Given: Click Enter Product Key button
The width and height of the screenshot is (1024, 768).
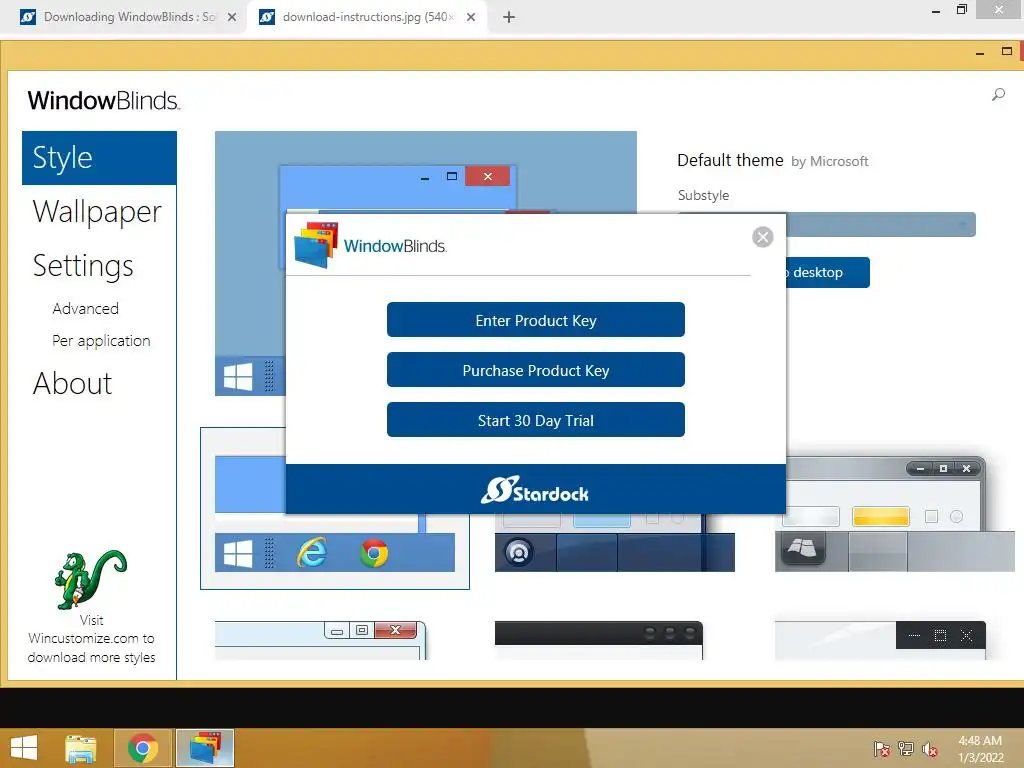Looking at the screenshot, I should point(536,320).
